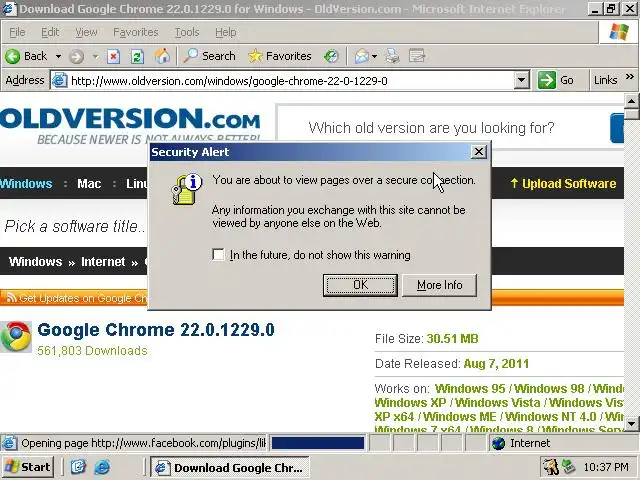Click the page loading progress bar
Viewport: 640px width, 480px height.
point(318,443)
